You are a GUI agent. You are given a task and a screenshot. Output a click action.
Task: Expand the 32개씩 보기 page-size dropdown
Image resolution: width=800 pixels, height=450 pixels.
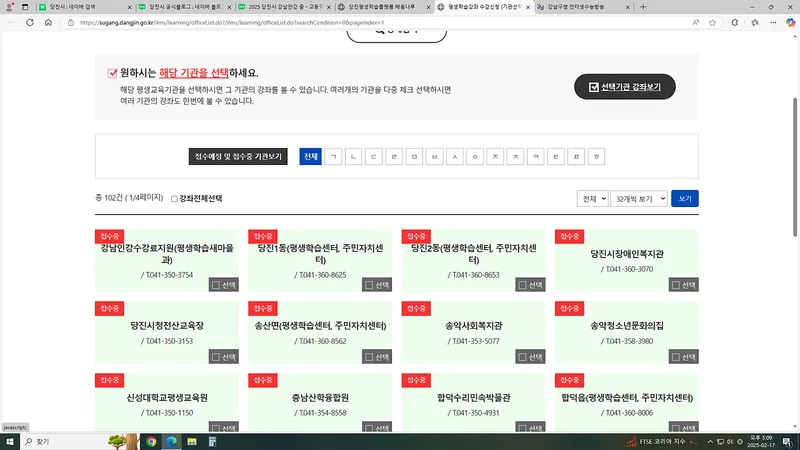click(638, 198)
